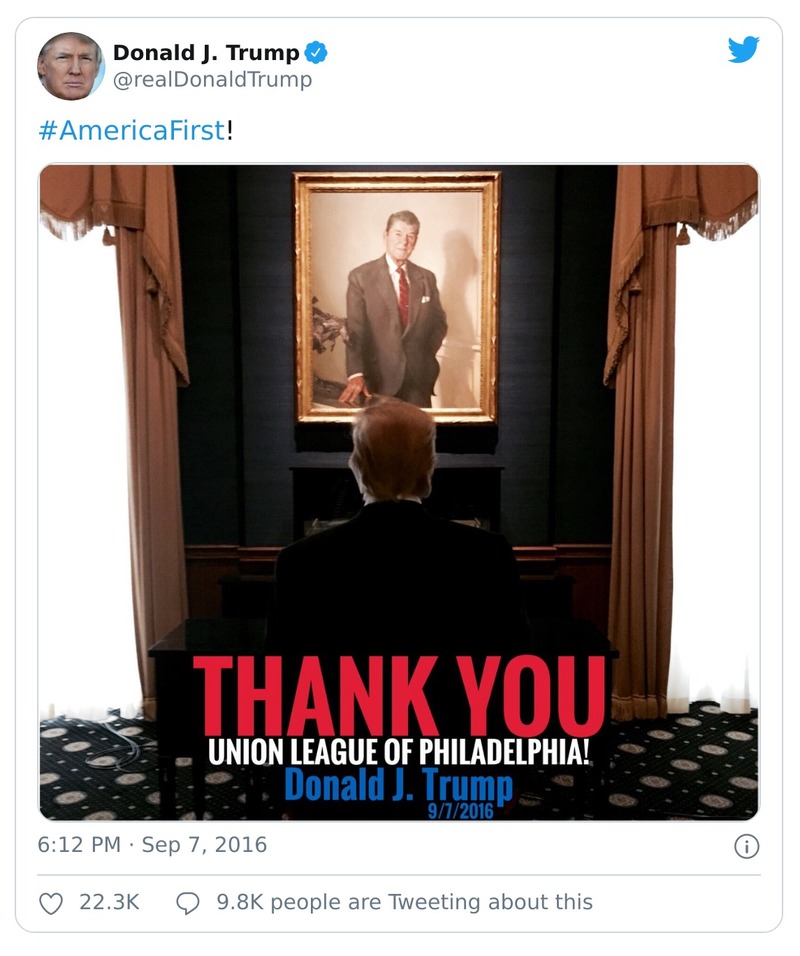The width and height of the screenshot is (800, 956).
Task: Click the blue verified badge checkmark
Action: pos(317,51)
